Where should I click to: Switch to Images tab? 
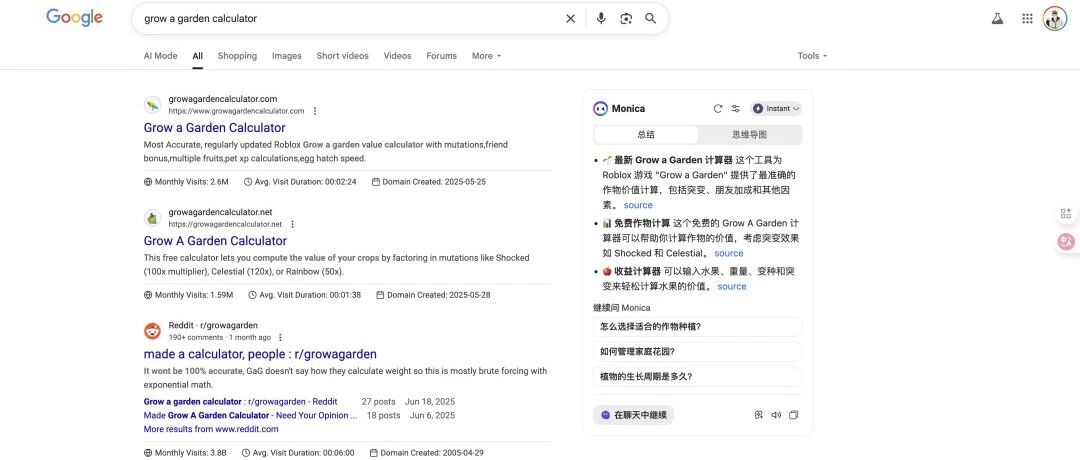(x=287, y=56)
